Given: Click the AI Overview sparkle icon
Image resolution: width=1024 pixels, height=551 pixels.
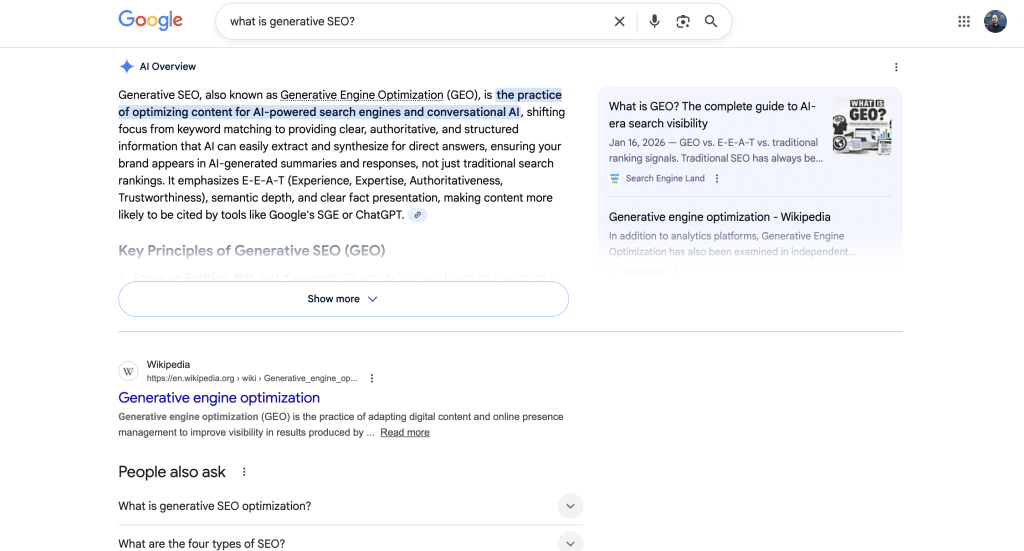Looking at the screenshot, I should tap(126, 67).
